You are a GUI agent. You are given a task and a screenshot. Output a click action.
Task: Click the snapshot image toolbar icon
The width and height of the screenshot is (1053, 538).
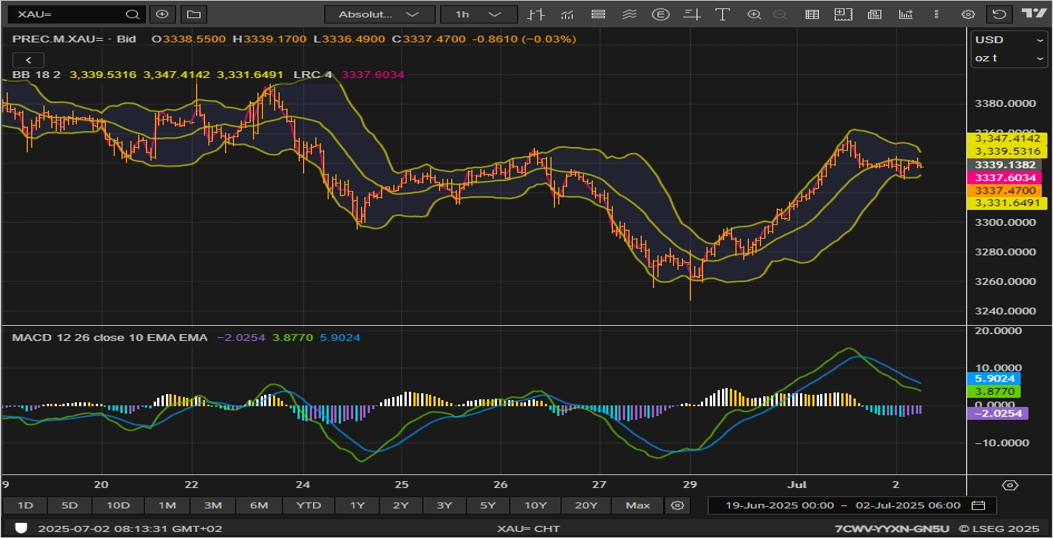click(874, 14)
